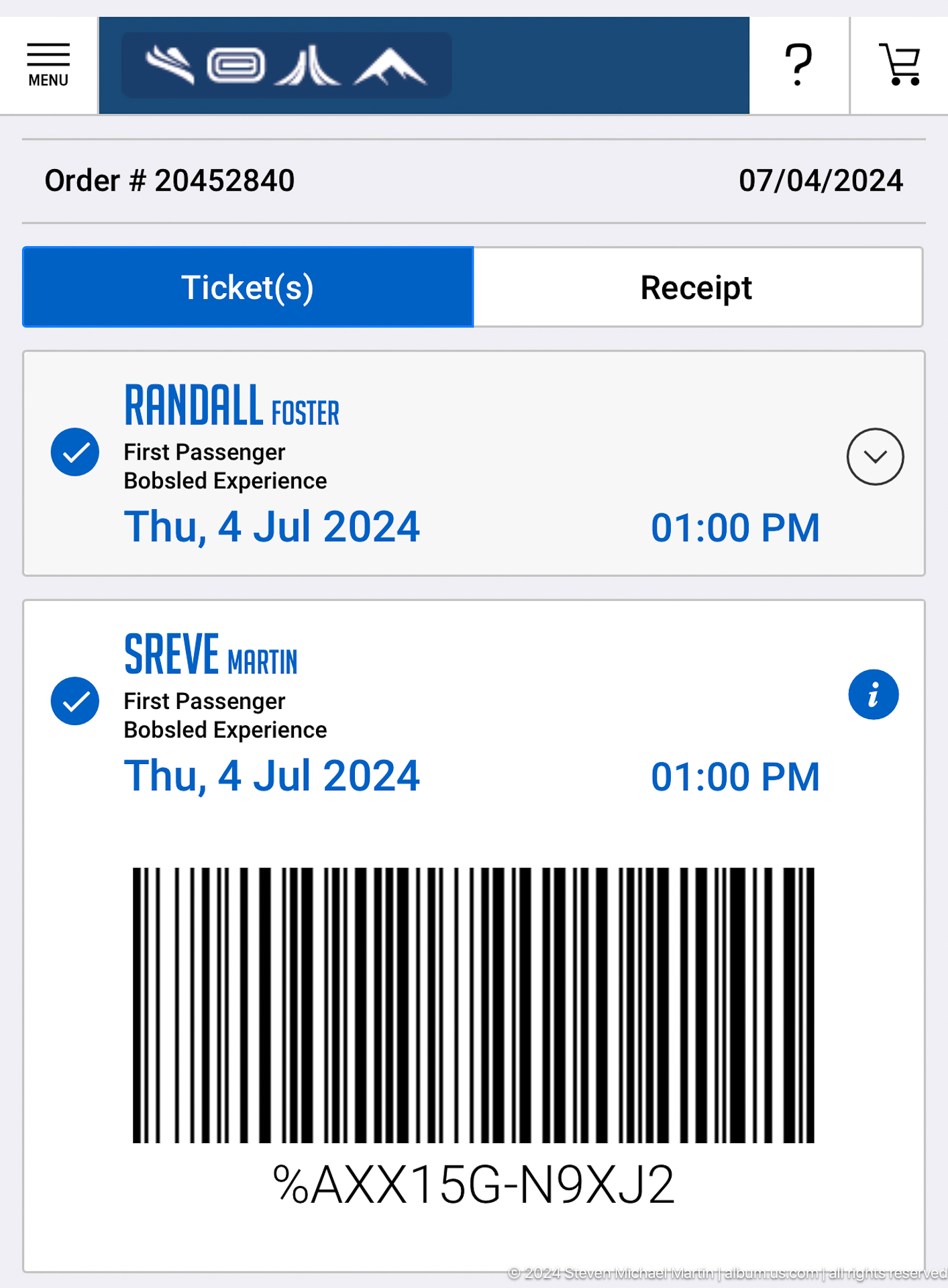Open help via question mark icon

point(798,65)
